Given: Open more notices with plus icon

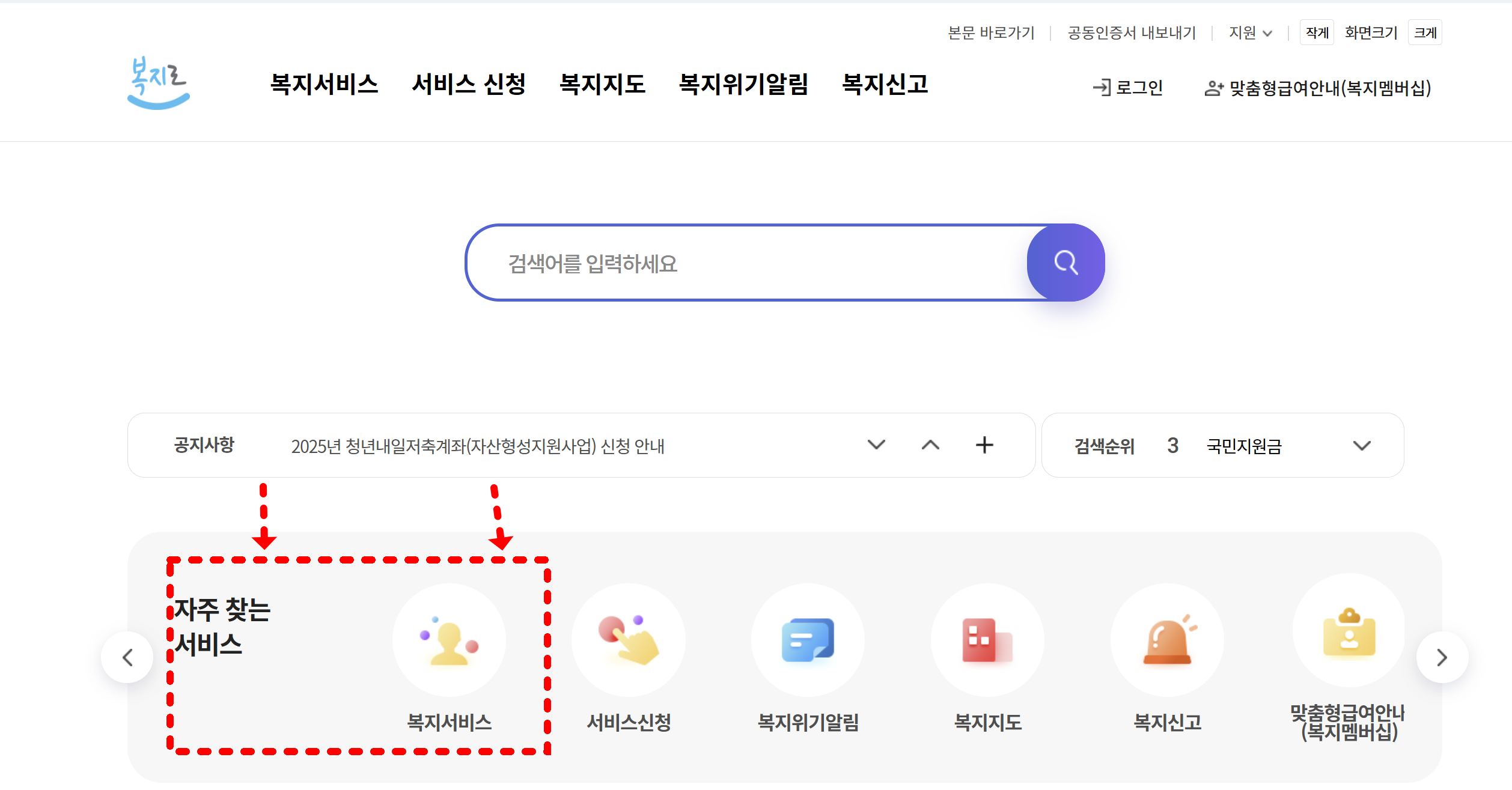Looking at the screenshot, I should [984, 445].
